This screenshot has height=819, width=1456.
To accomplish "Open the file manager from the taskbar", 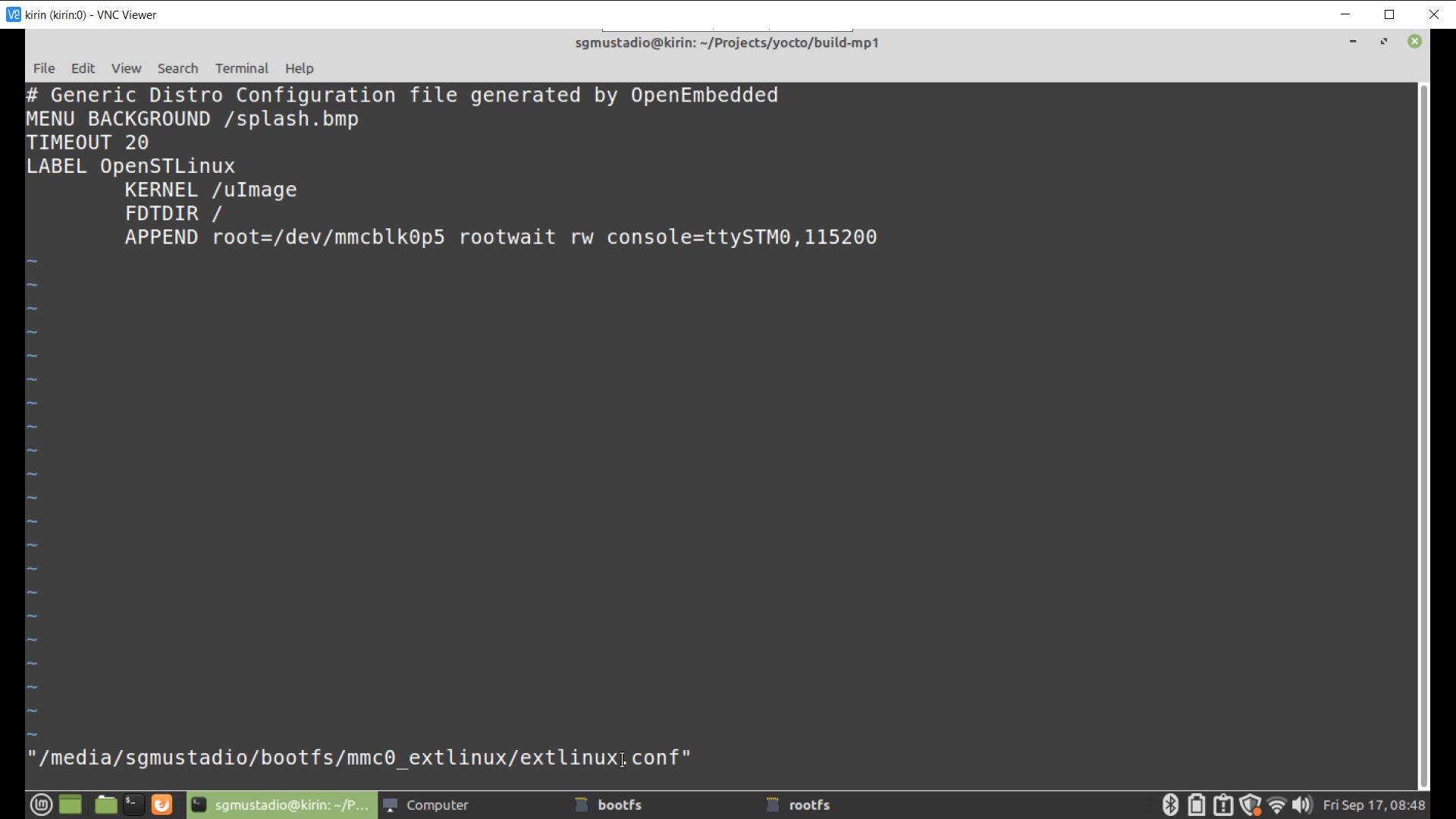I will (x=105, y=805).
